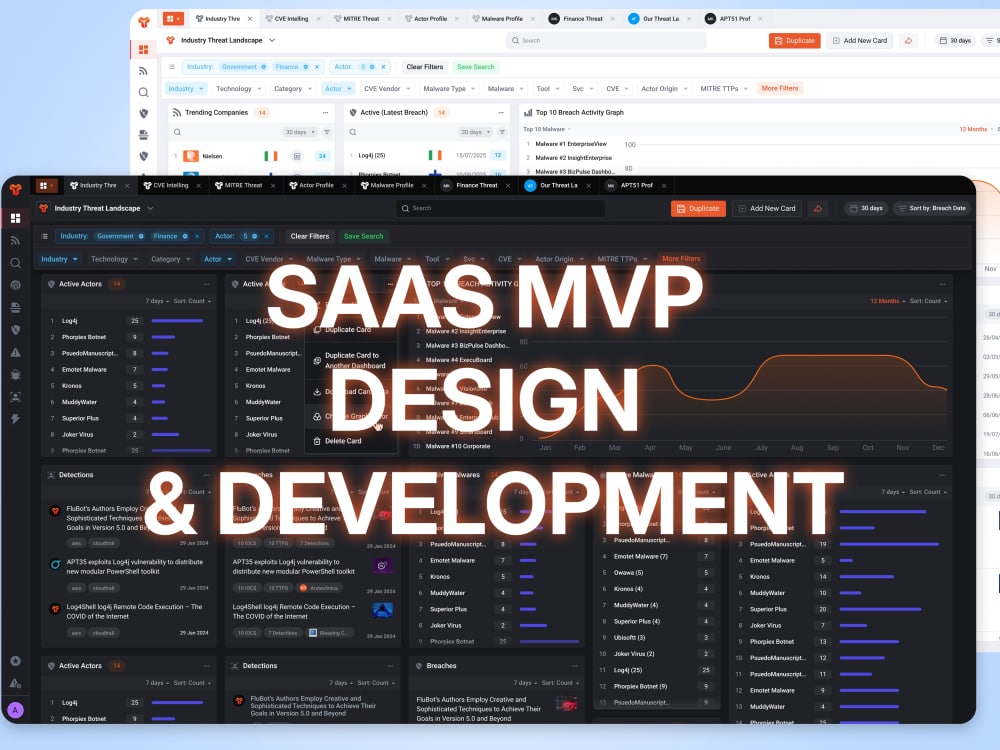Click the purple A avatar in dark window sidebar
This screenshot has width=1000, height=750.
[16, 710]
